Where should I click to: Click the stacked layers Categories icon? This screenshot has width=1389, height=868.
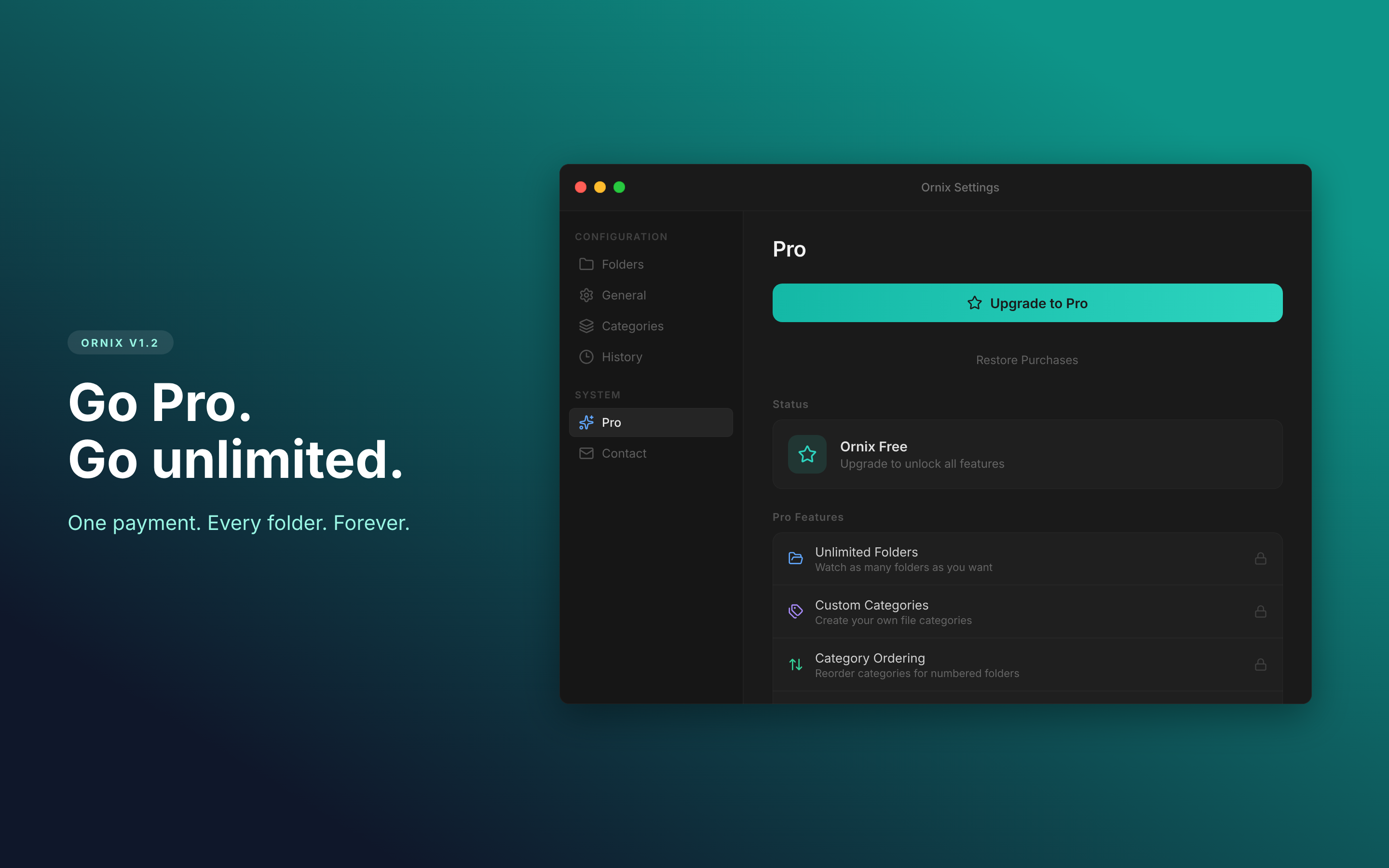click(x=586, y=326)
